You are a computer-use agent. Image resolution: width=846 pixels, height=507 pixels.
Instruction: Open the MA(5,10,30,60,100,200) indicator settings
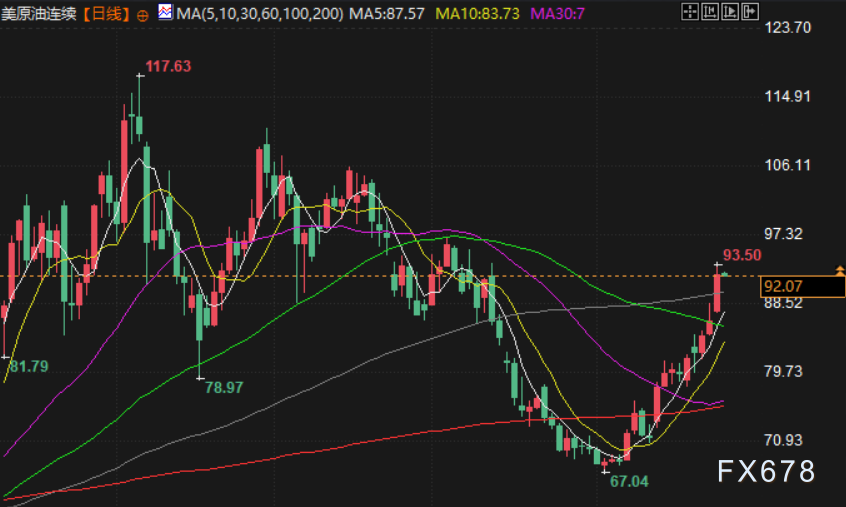point(260,13)
